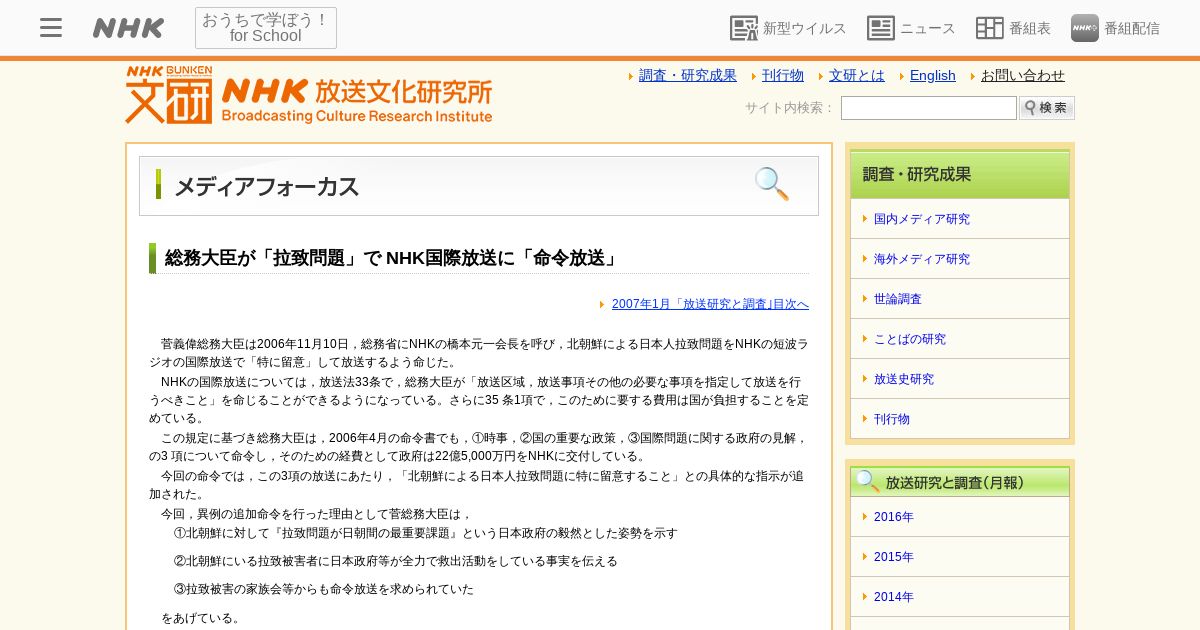Switch to English site
This screenshot has width=1200, height=630.
click(x=933, y=75)
